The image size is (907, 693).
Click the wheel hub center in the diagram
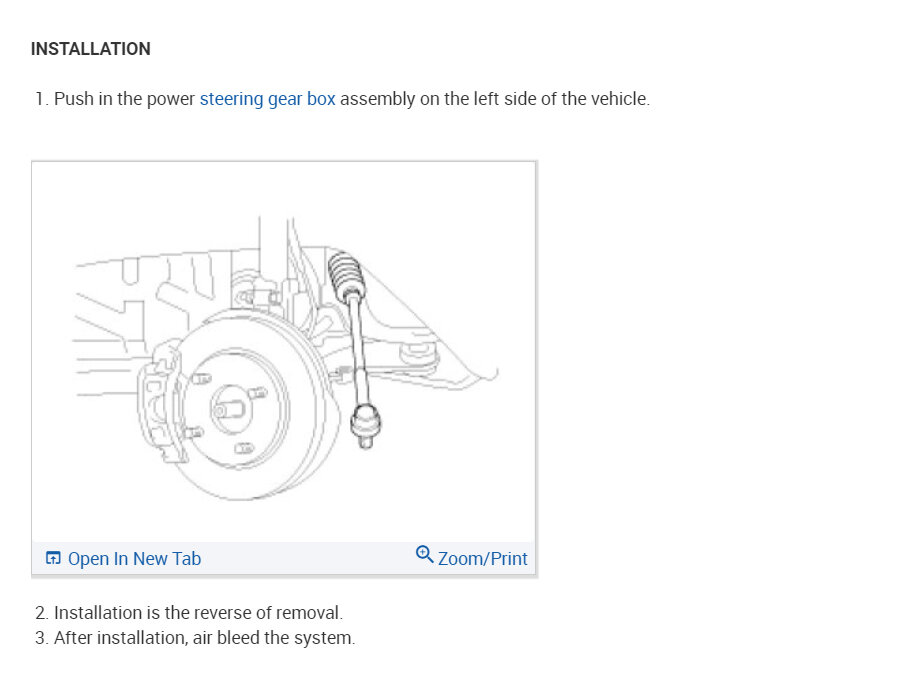click(x=223, y=408)
